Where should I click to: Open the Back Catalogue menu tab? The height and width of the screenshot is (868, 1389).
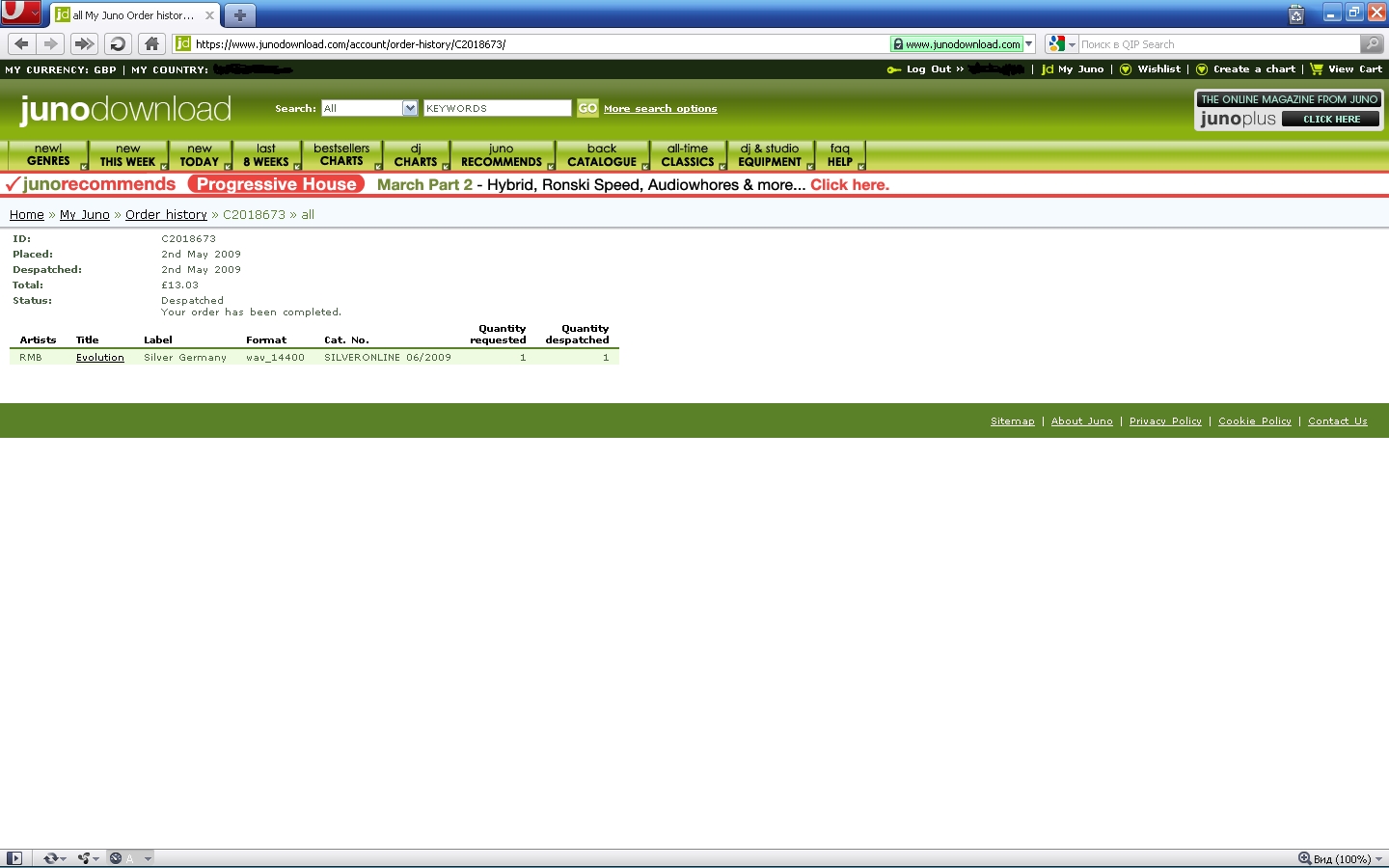[602, 155]
